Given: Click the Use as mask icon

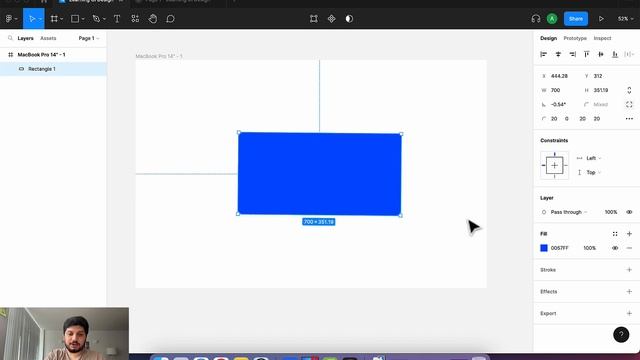Looking at the screenshot, I should (x=349, y=19).
